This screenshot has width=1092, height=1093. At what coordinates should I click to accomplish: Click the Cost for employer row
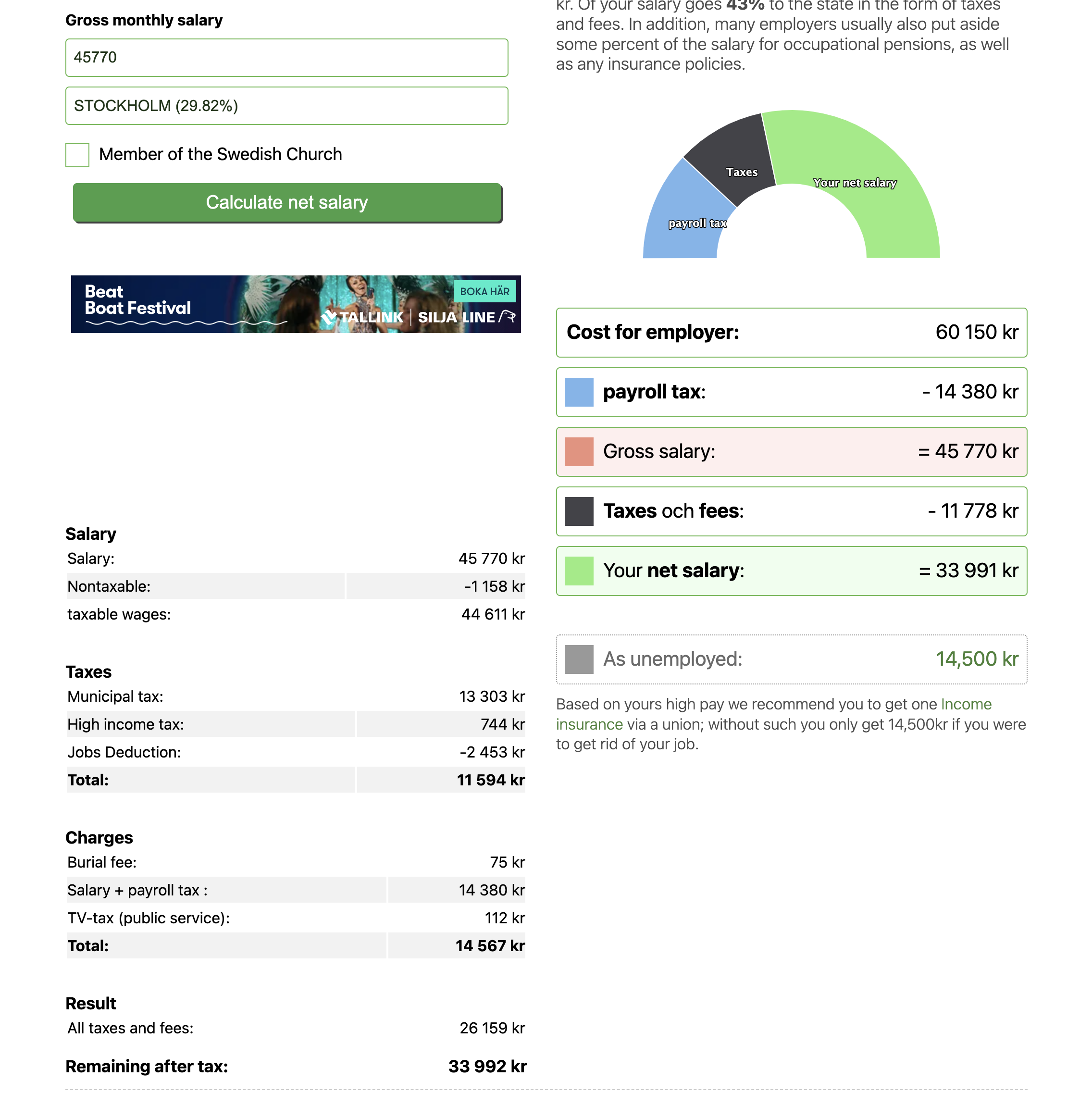[x=791, y=333]
